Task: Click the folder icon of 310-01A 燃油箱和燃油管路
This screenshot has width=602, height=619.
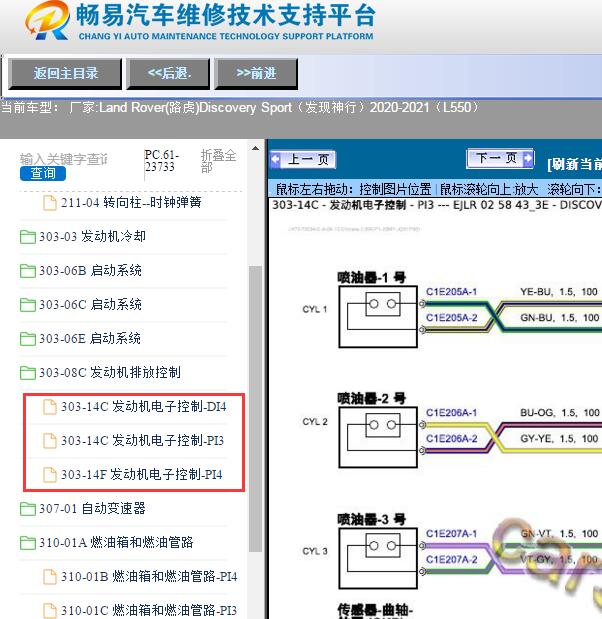Action: pyautogui.click(x=28, y=543)
